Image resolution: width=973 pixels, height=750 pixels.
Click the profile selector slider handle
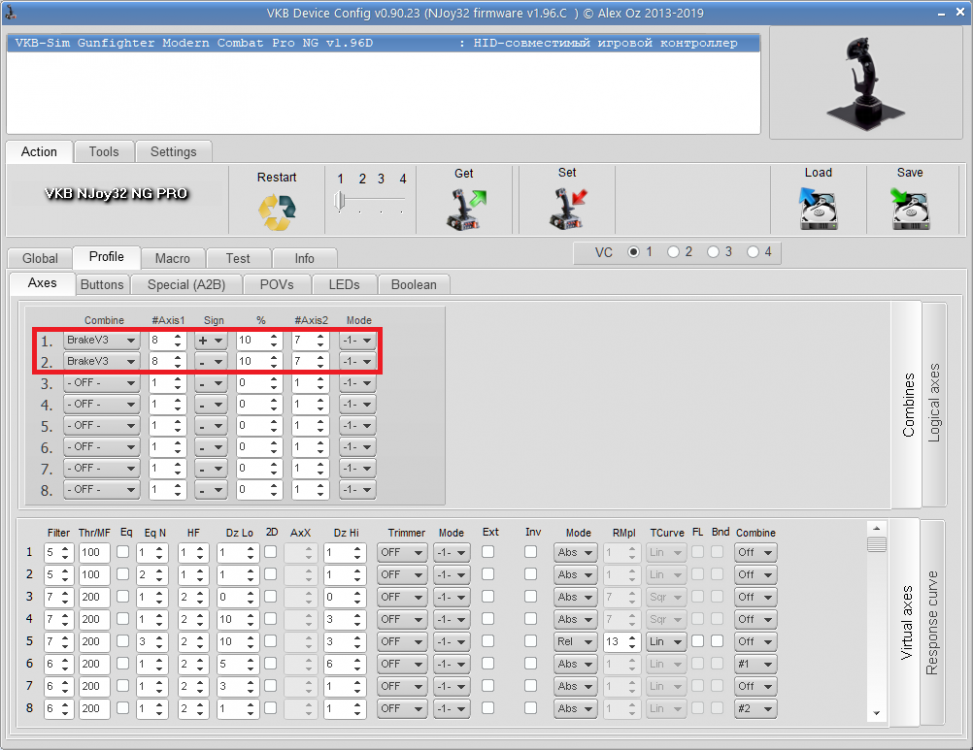[x=339, y=200]
